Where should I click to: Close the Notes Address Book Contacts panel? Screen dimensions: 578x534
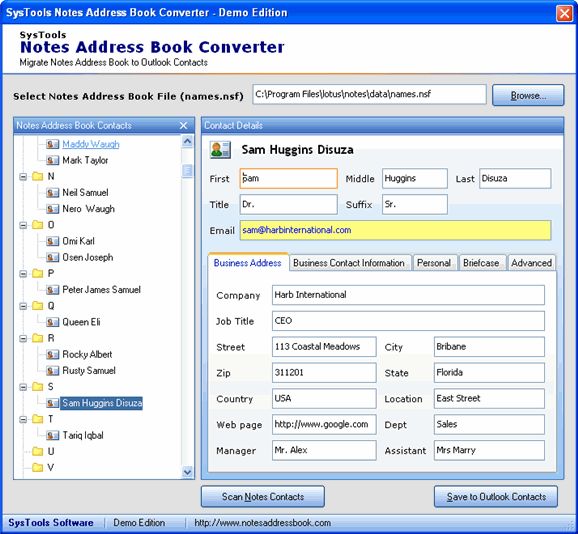coord(184,126)
